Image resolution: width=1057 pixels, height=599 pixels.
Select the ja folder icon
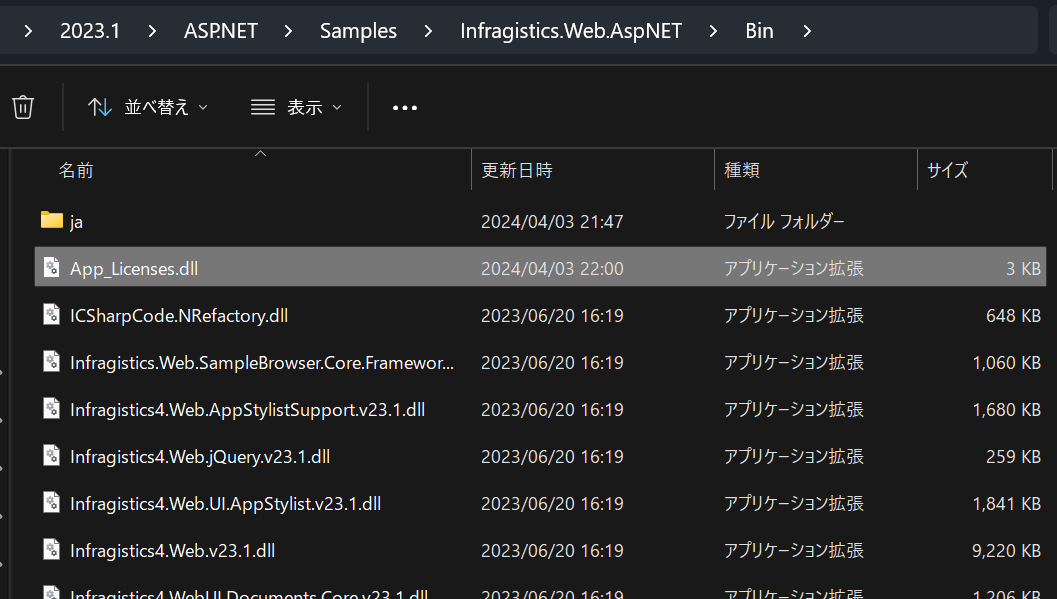click(x=52, y=220)
